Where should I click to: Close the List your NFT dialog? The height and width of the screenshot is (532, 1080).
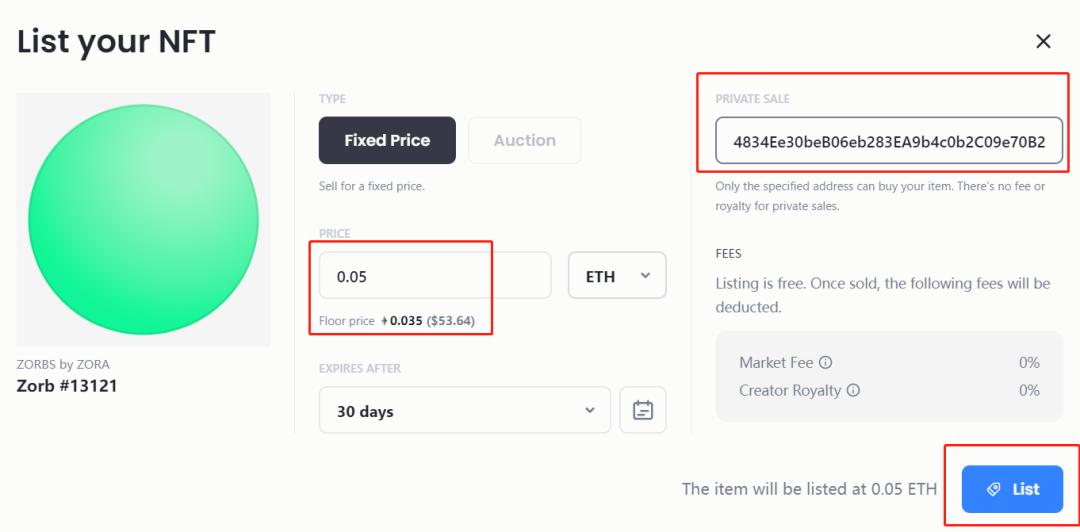tap(1043, 41)
